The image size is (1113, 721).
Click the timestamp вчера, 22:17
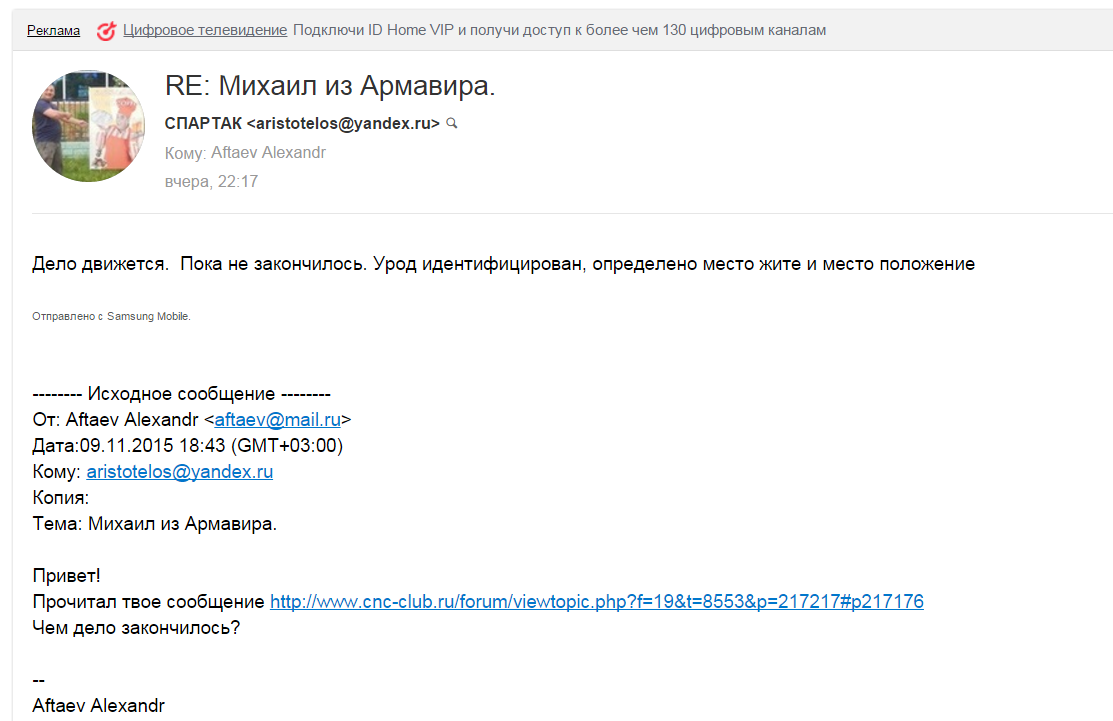pyautogui.click(x=211, y=182)
